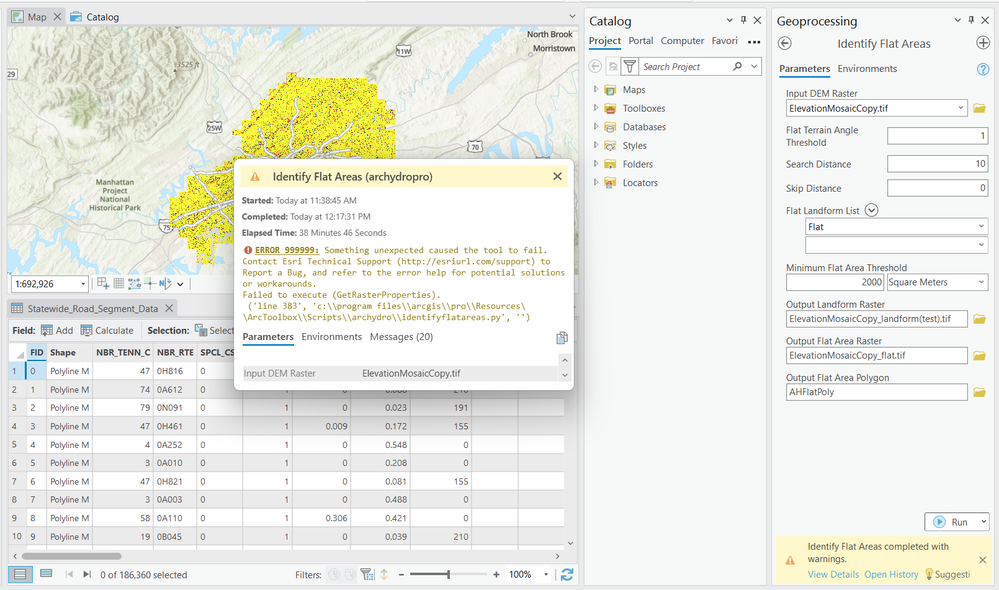The height and width of the screenshot is (590, 999).
Task: Click the Open History link
Action: [891, 574]
